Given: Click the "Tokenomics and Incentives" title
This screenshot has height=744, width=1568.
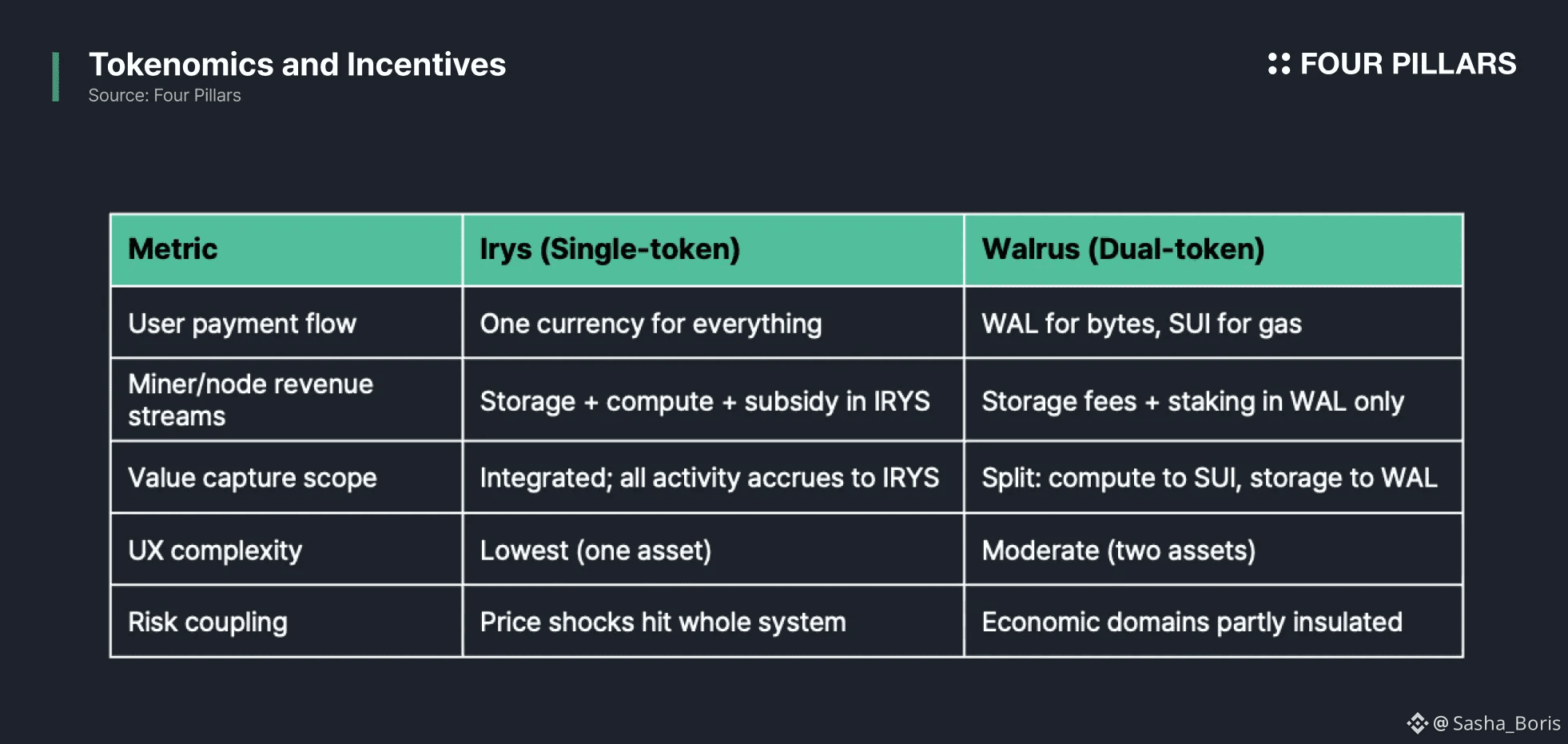Looking at the screenshot, I should 297,65.
